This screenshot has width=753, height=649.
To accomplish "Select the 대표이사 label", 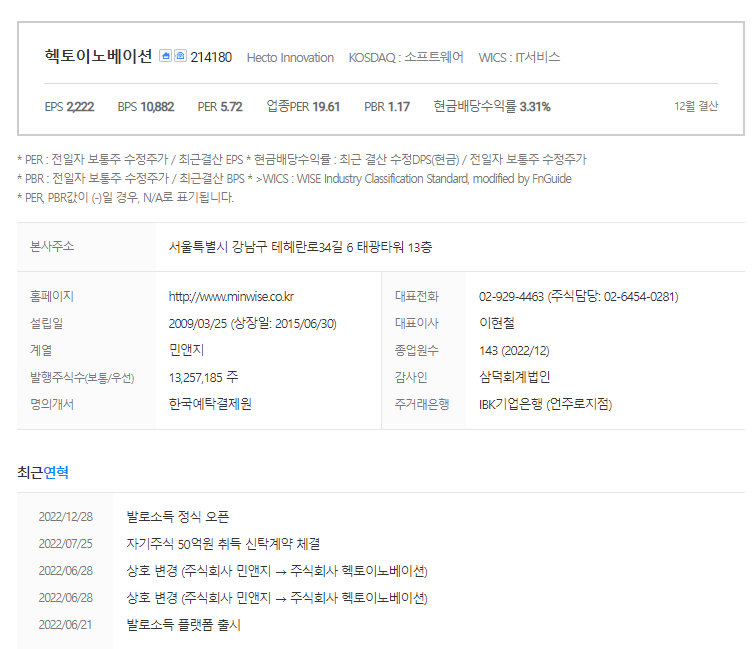I will click(417, 323).
